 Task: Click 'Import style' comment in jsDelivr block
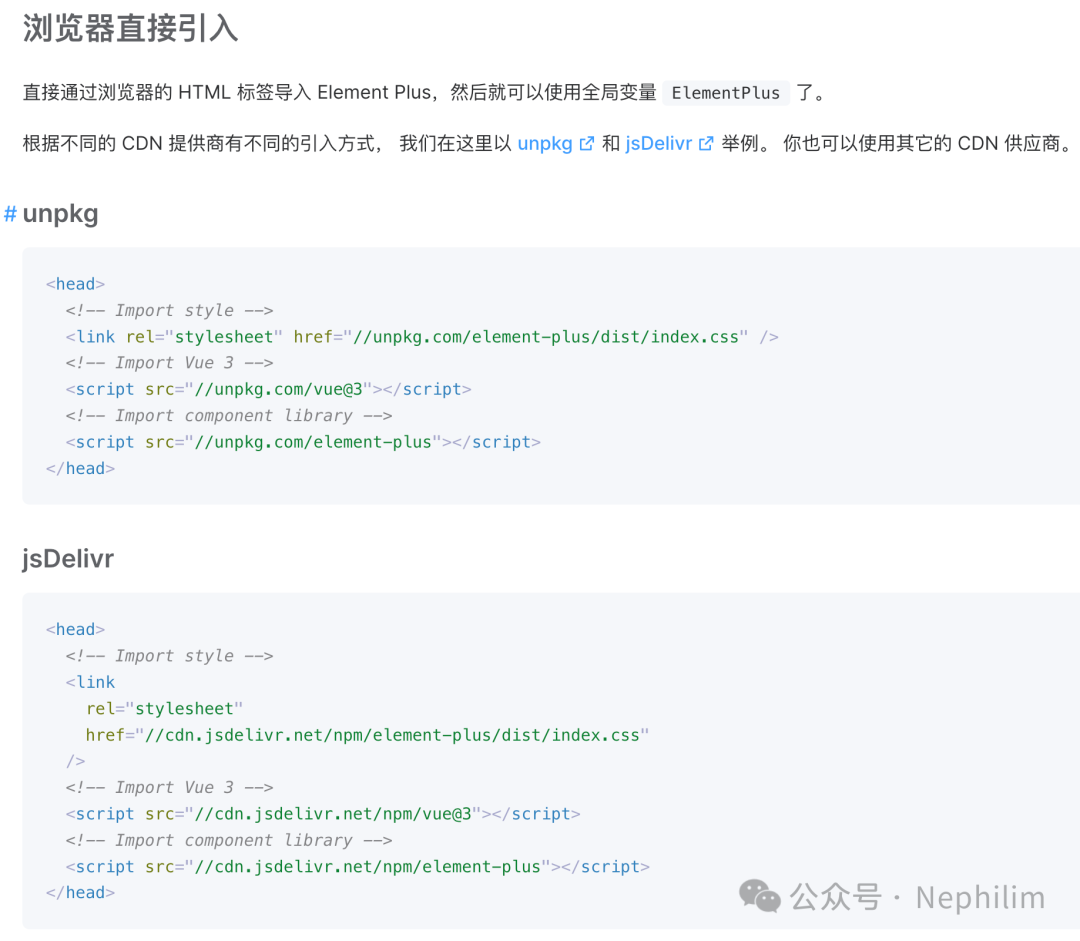169,656
